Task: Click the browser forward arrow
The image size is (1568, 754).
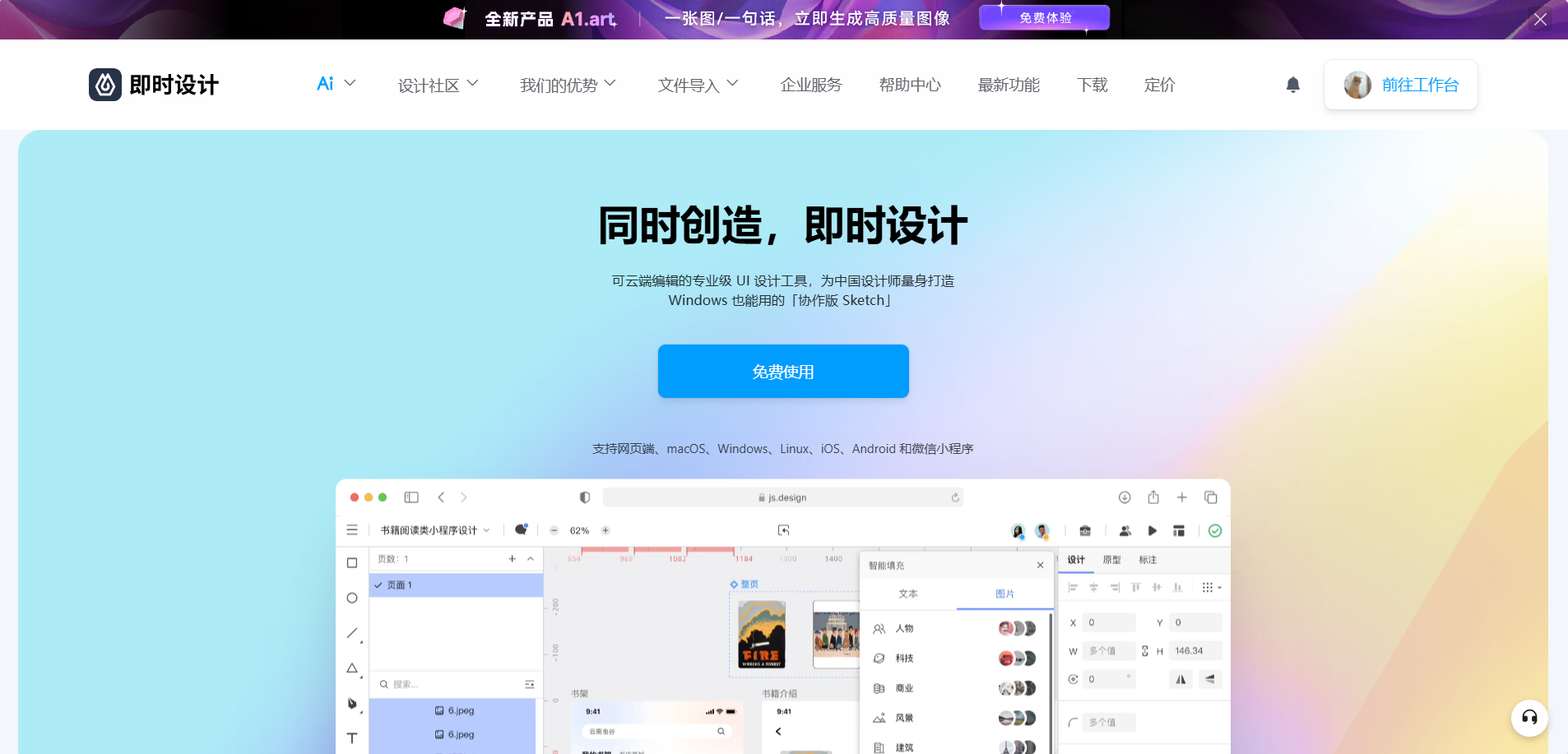Action: coord(464,497)
